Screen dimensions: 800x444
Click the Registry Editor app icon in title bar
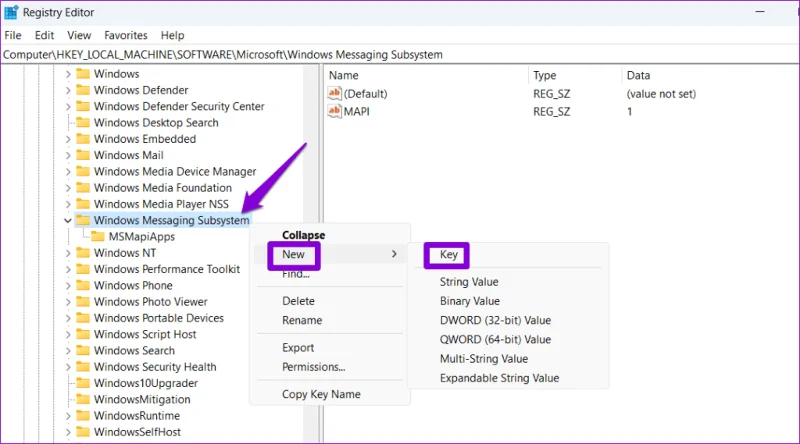11,12
